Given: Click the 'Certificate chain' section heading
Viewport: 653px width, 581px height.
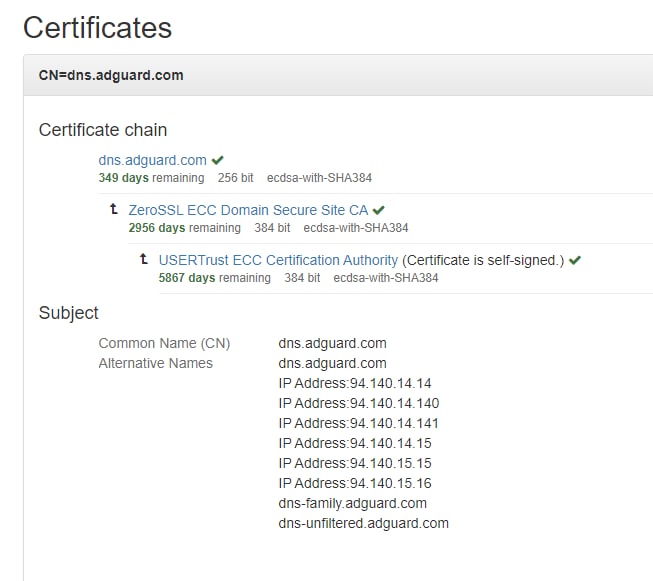Looking at the screenshot, I should point(103,130).
